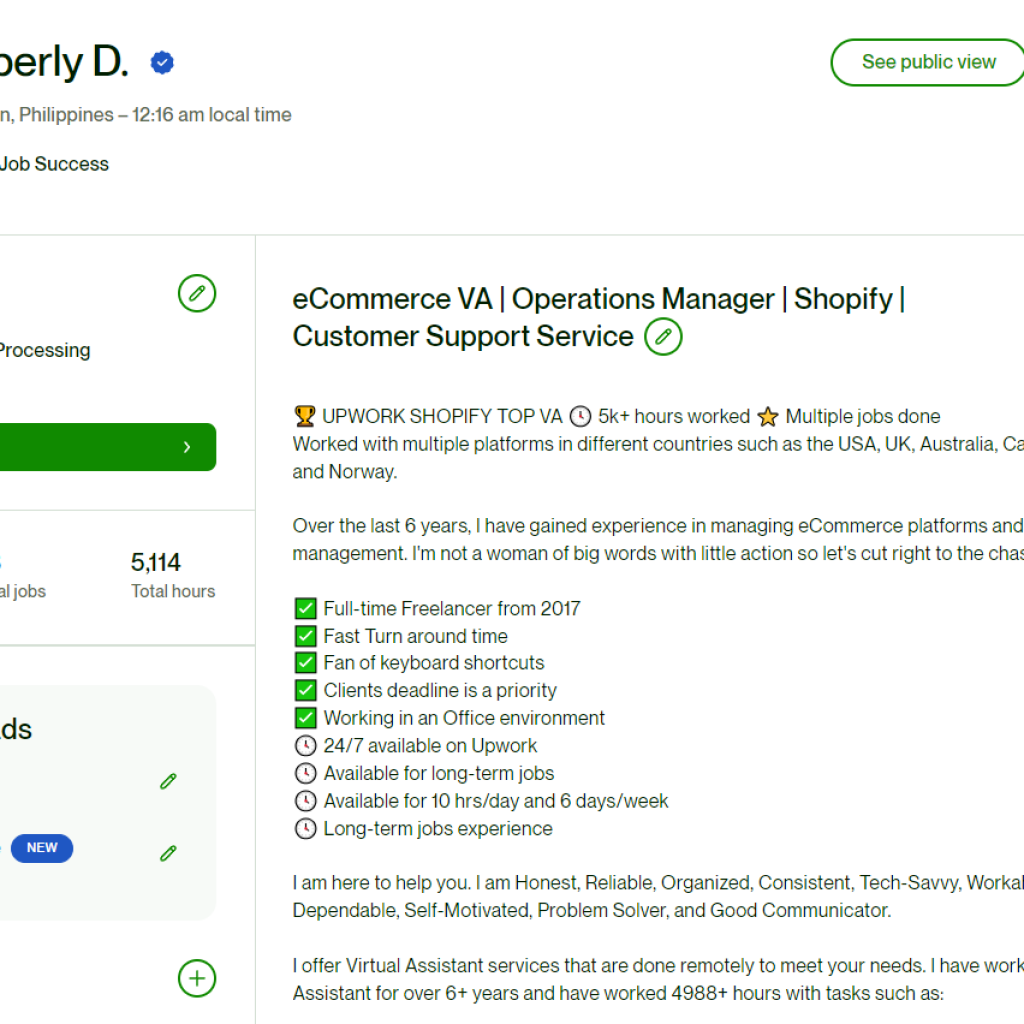Click the trophy emoji before UPWORK SHOPIFY
The image size is (1024, 1024).
pyautogui.click(x=304, y=416)
